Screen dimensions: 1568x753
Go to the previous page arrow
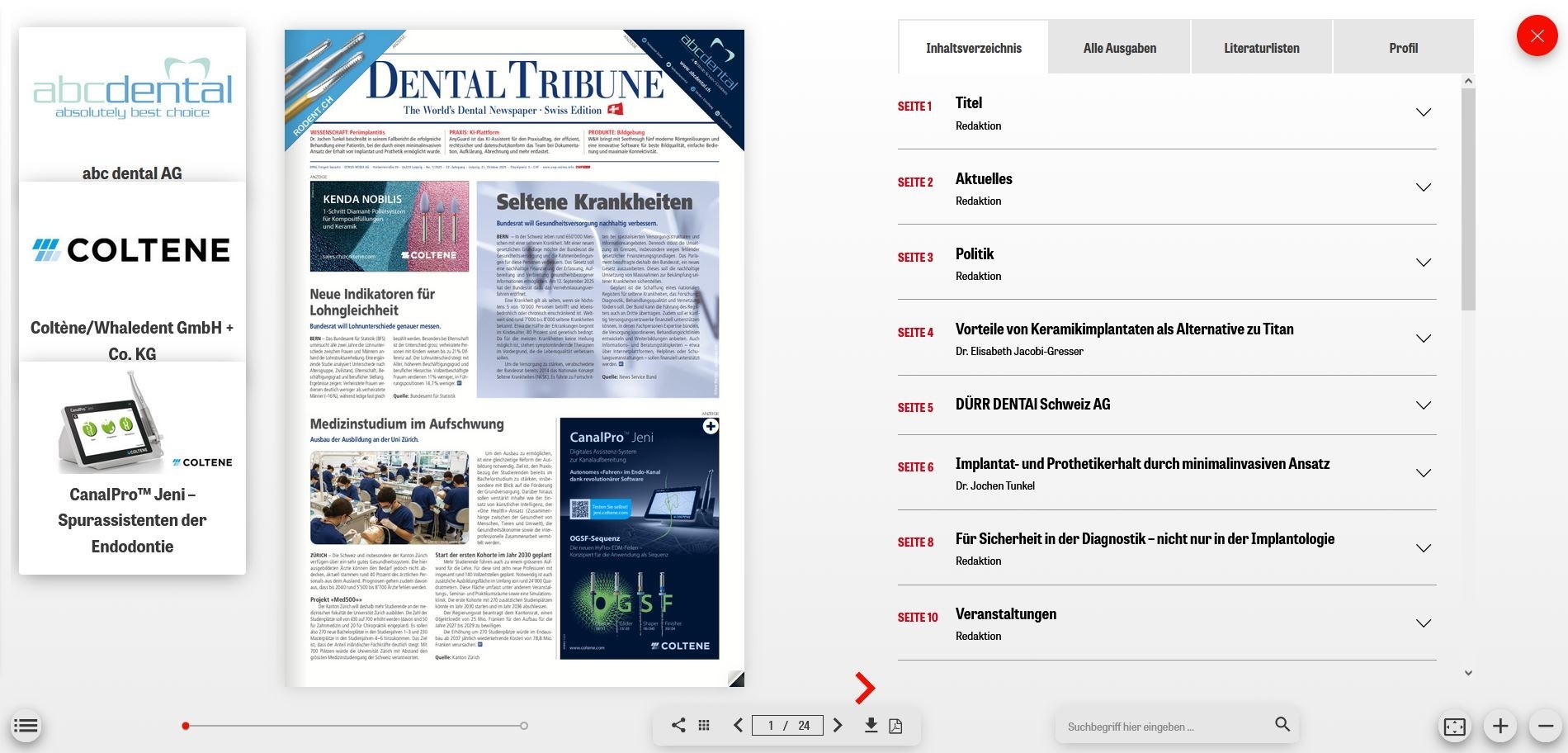[738, 725]
